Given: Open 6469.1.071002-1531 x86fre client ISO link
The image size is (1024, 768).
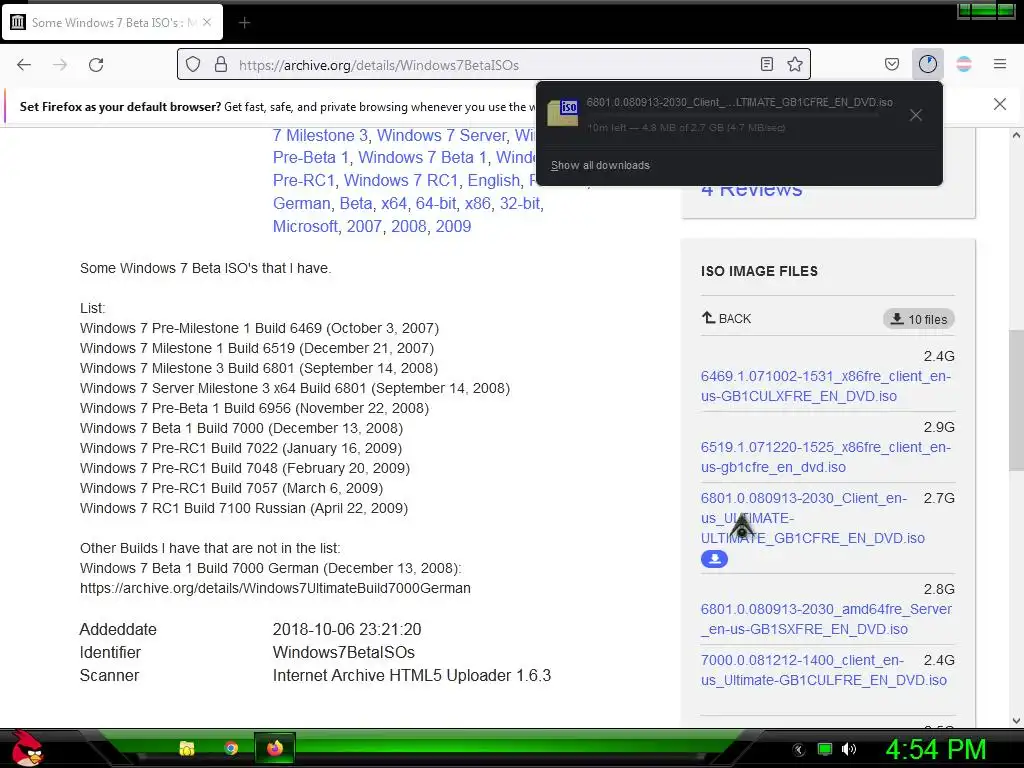Looking at the screenshot, I should point(825,386).
